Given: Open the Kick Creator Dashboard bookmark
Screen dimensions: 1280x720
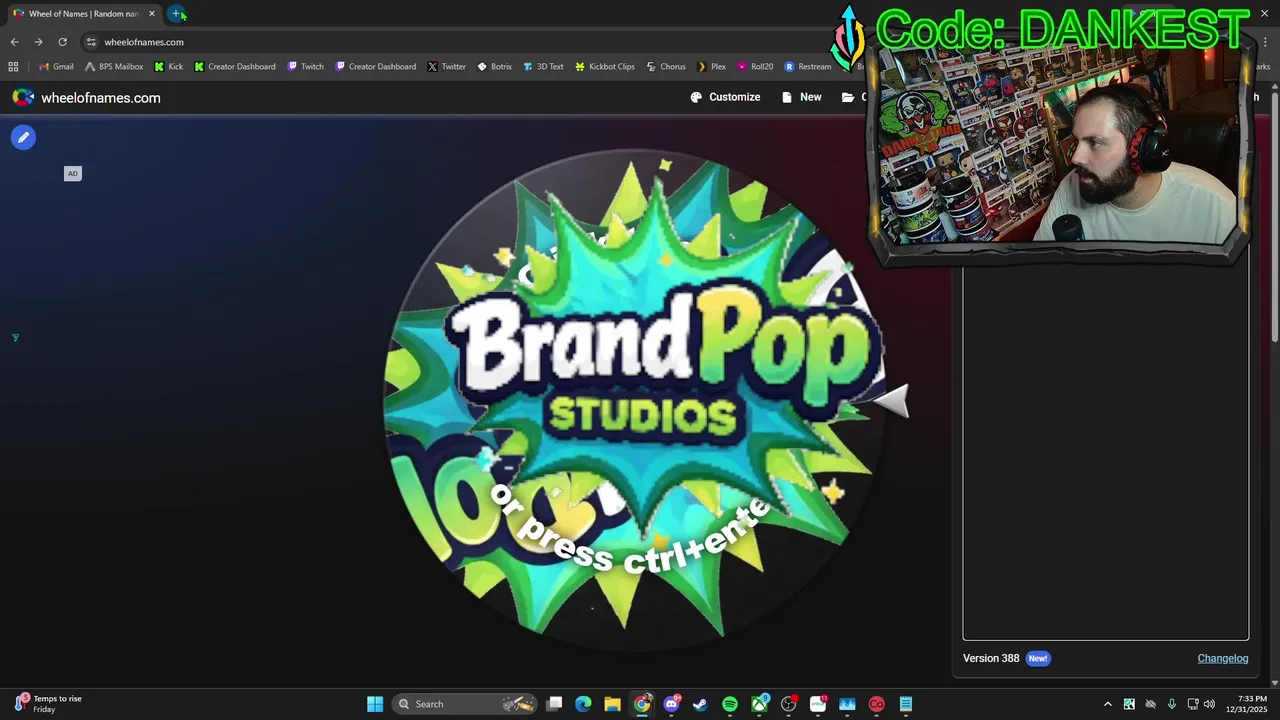Looking at the screenshot, I should (234, 67).
